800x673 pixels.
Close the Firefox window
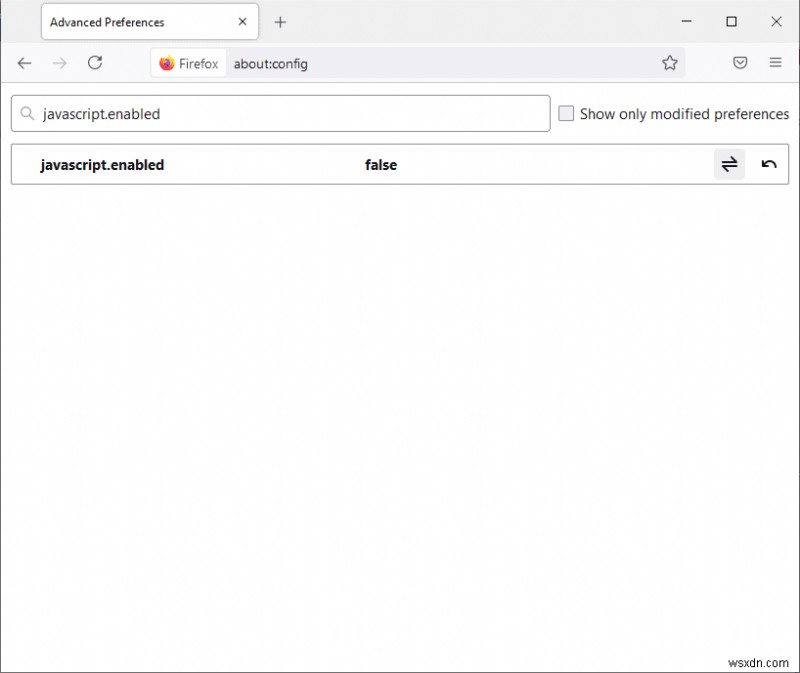pos(776,21)
